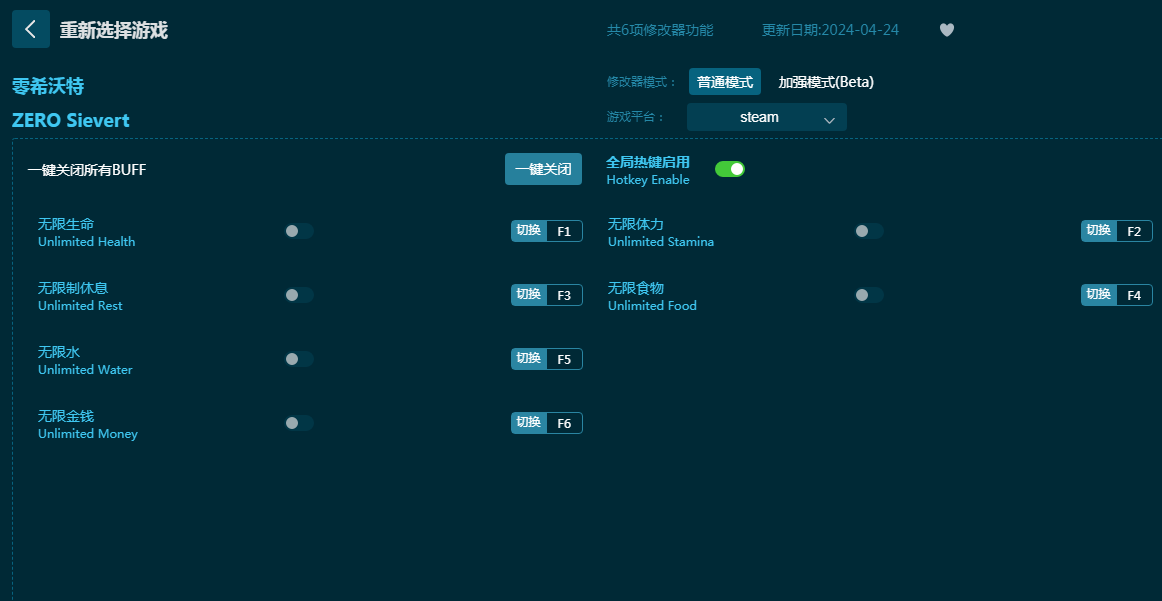Click the F3 key field

click(564, 295)
